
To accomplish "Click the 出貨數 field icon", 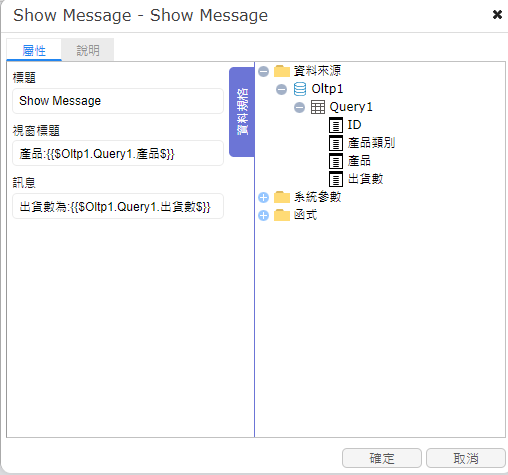I will tap(336, 179).
